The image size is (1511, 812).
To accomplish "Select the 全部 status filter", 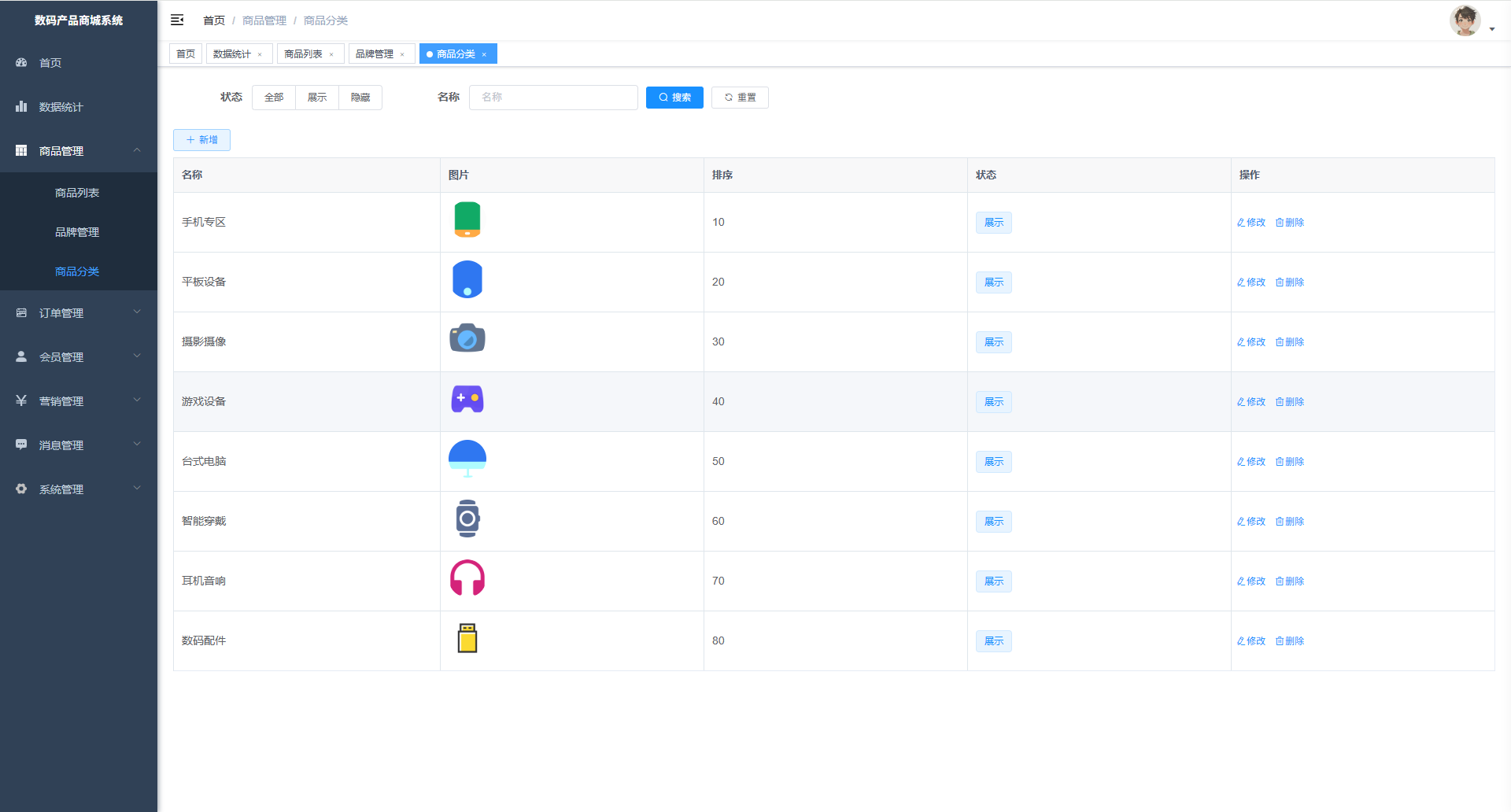I will click(274, 98).
